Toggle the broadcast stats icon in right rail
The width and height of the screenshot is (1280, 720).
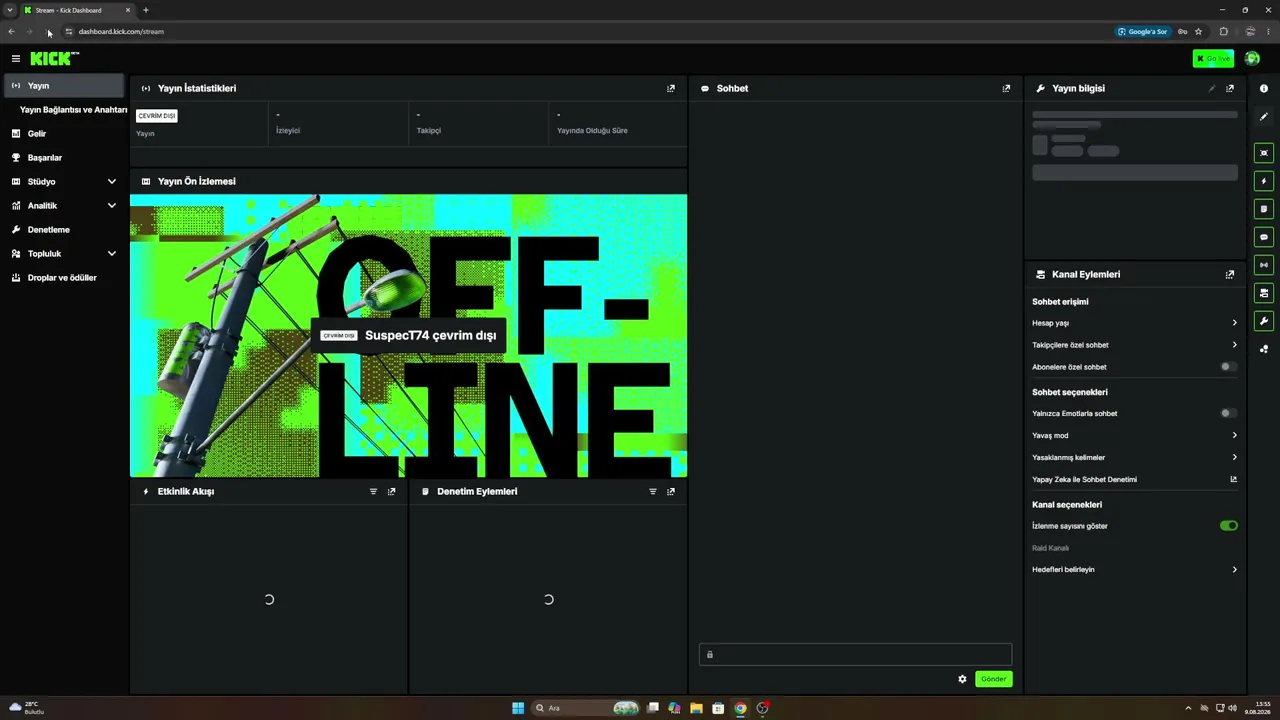pyautogui.click(x=1264, y=265)
